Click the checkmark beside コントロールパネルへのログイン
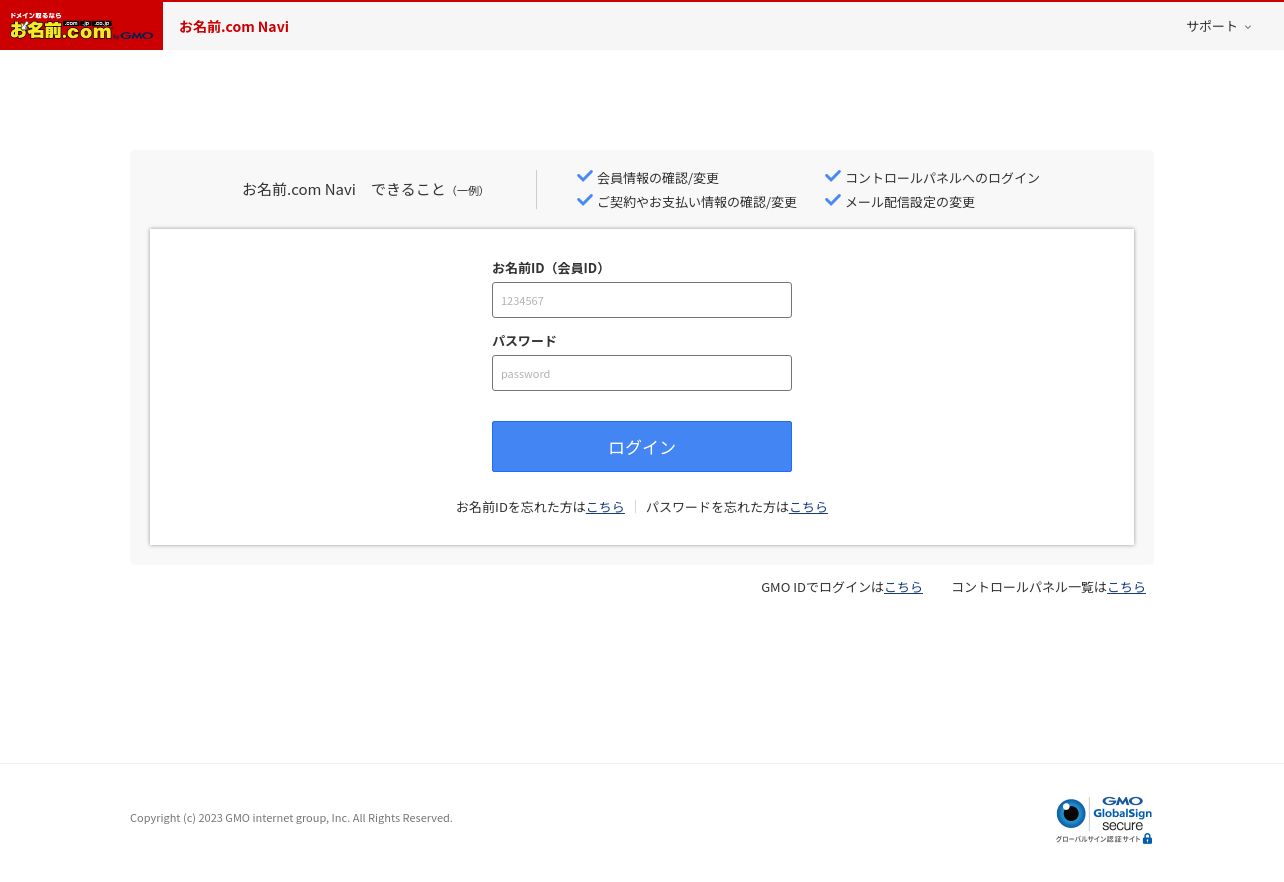The image size is (1284, 882). 833,176
